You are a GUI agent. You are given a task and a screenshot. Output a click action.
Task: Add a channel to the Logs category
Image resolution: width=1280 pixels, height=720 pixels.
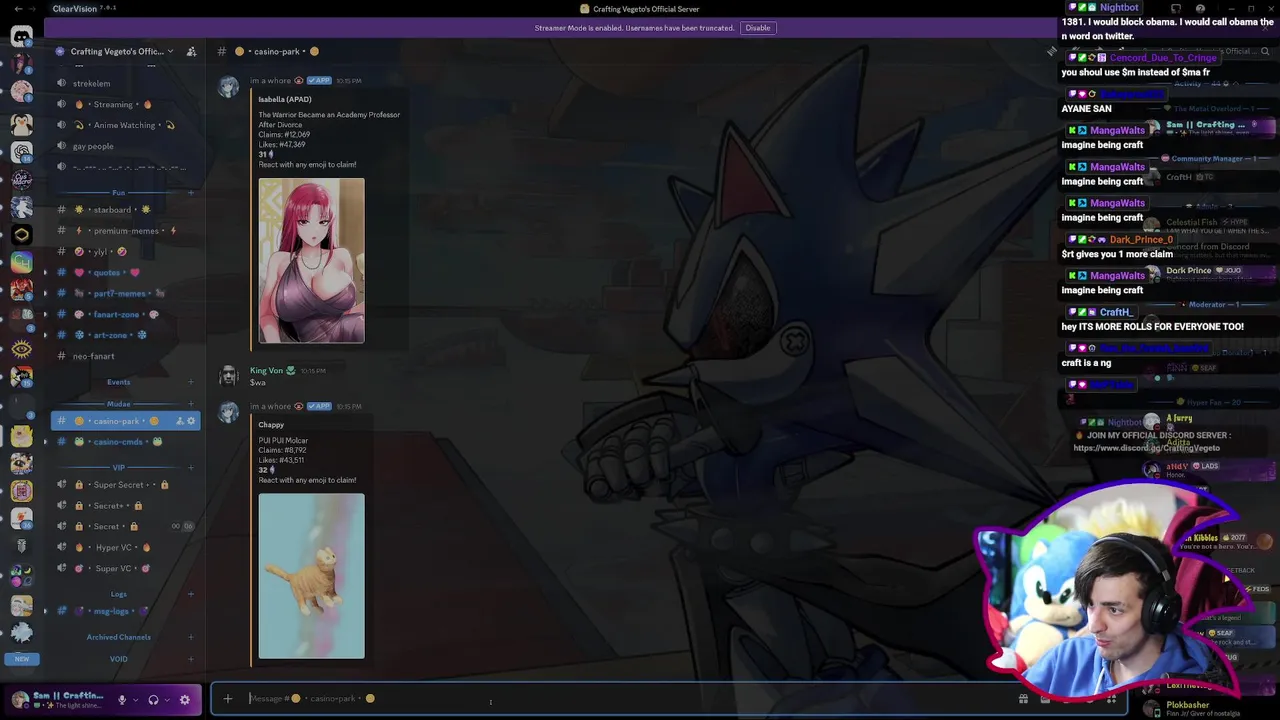point(191,594)
